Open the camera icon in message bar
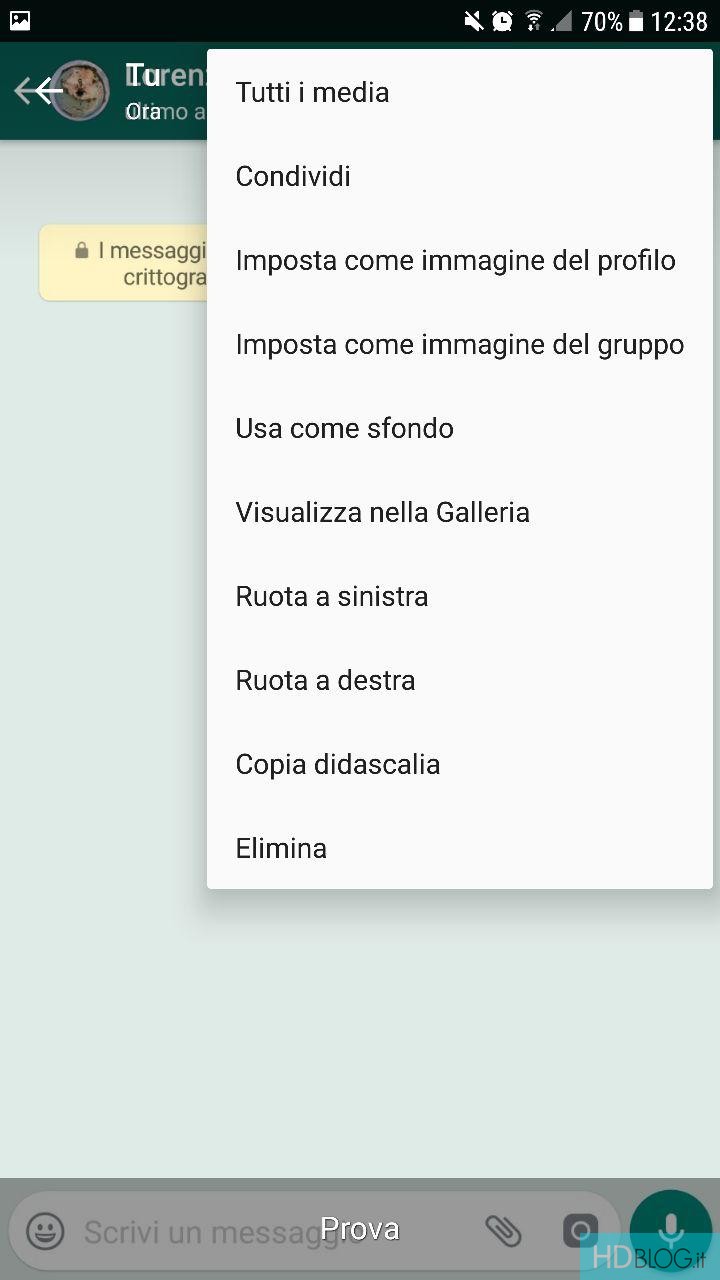Screen dimensions: 720x1280 [580, 1231]
